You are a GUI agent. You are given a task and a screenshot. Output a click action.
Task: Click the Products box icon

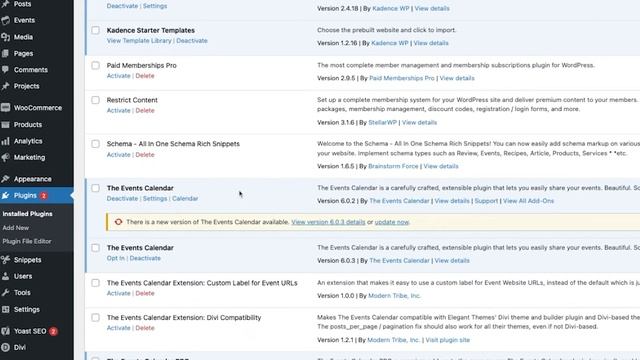click(x=5, y=124)
